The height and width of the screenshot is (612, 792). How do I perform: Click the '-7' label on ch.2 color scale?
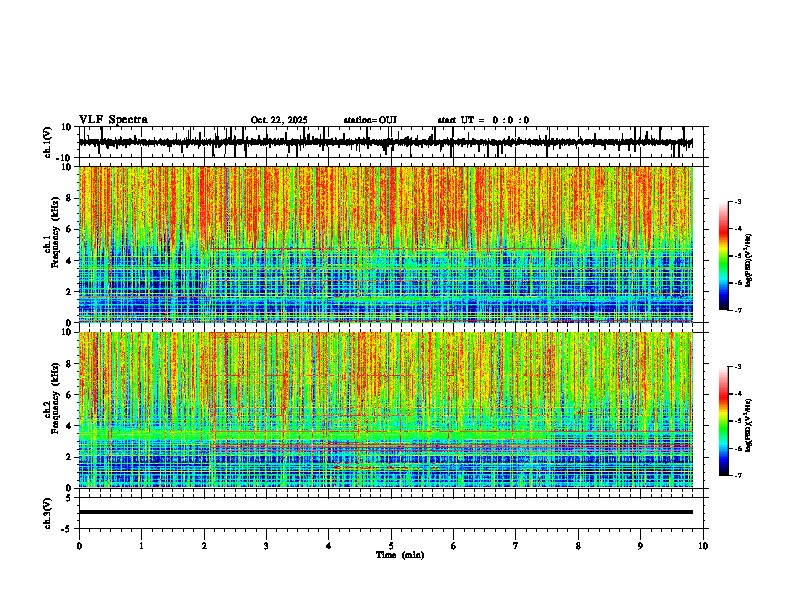[738, 475]
